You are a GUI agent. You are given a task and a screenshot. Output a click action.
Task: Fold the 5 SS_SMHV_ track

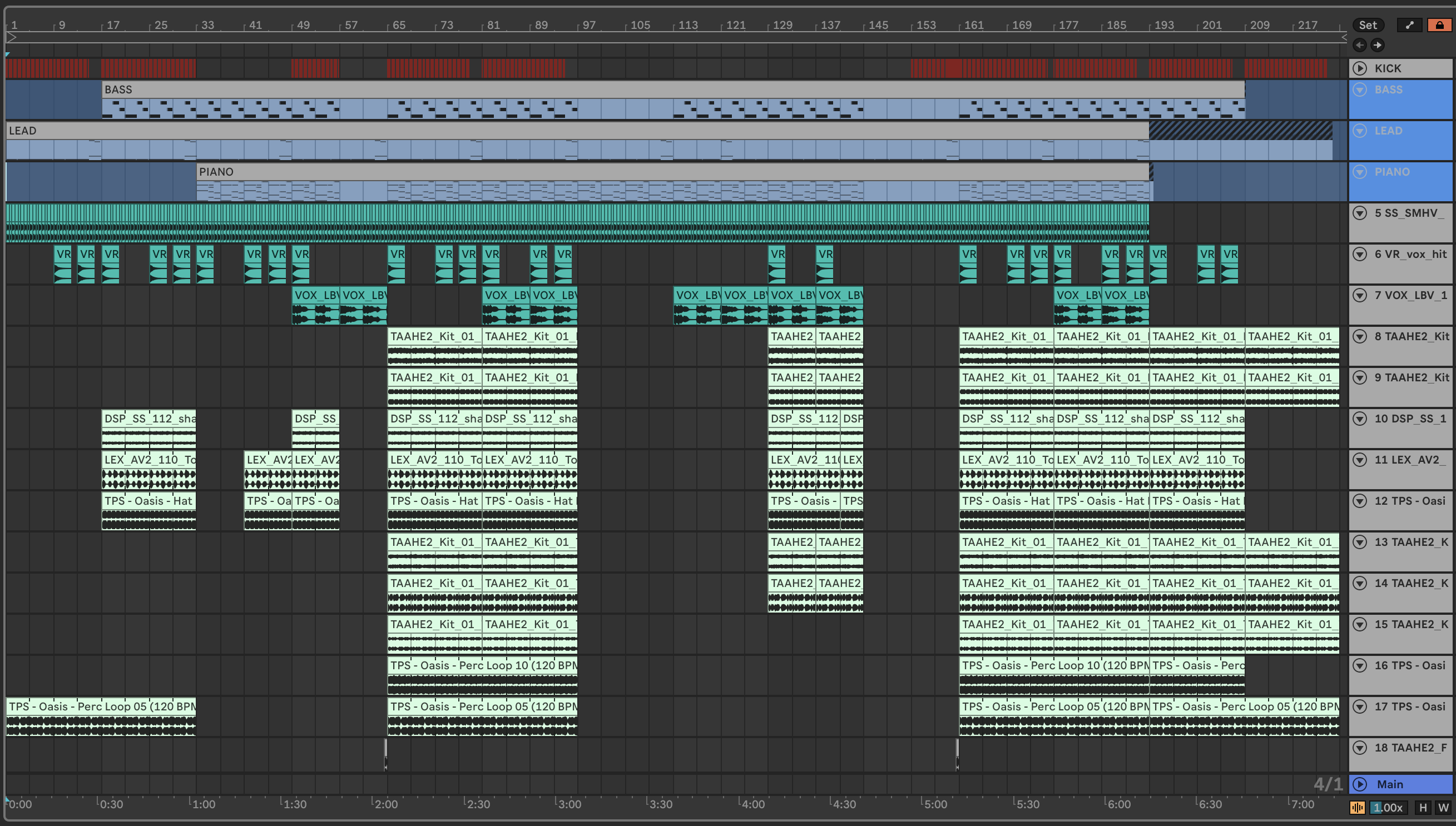point(1360,213)
